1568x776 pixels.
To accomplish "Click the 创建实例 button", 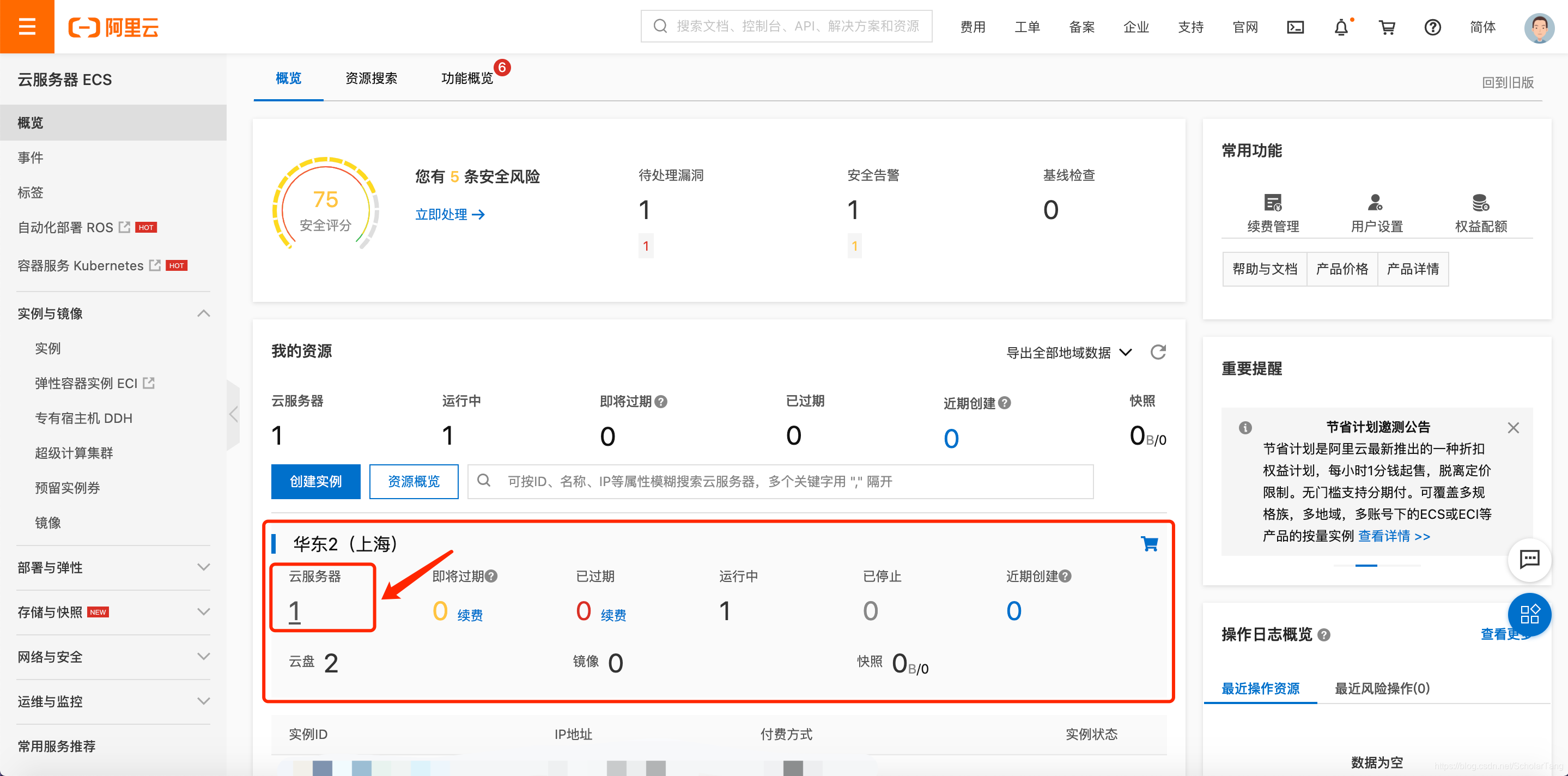I will pyautogui.click(x=315, y=481).
